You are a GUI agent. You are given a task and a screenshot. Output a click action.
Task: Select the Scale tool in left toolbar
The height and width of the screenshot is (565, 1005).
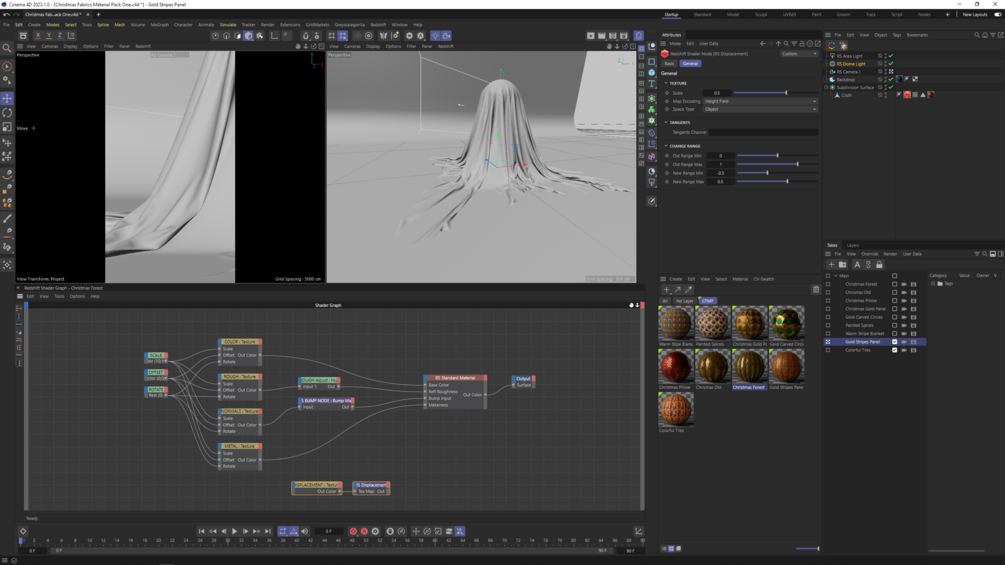coord(7,127)
